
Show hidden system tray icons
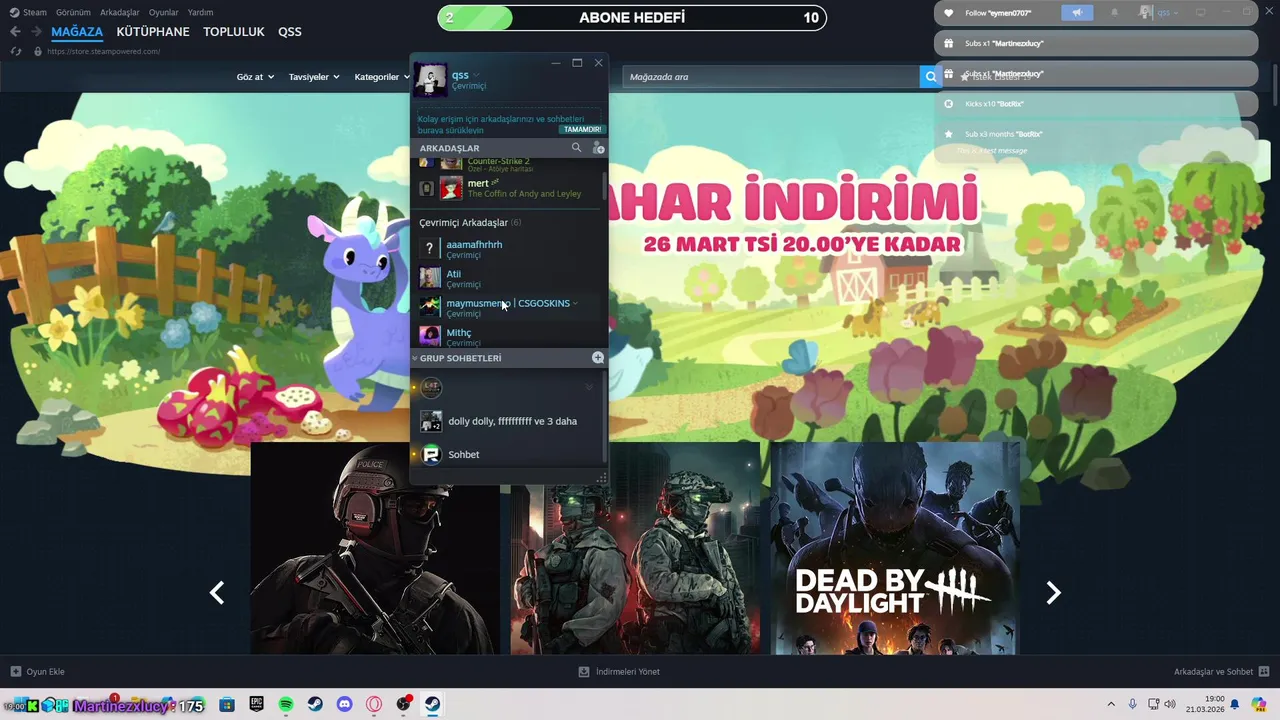pos(1111,704)
